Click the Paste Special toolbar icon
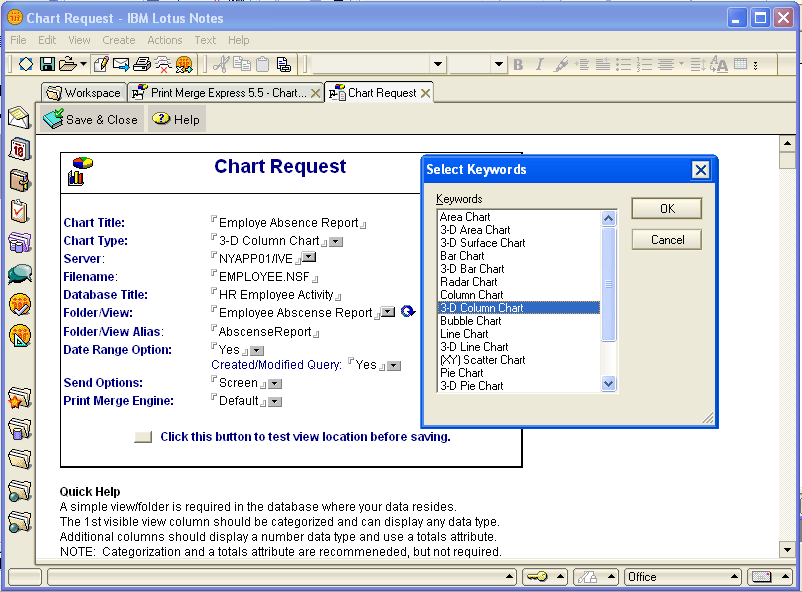 pos(283,64)
